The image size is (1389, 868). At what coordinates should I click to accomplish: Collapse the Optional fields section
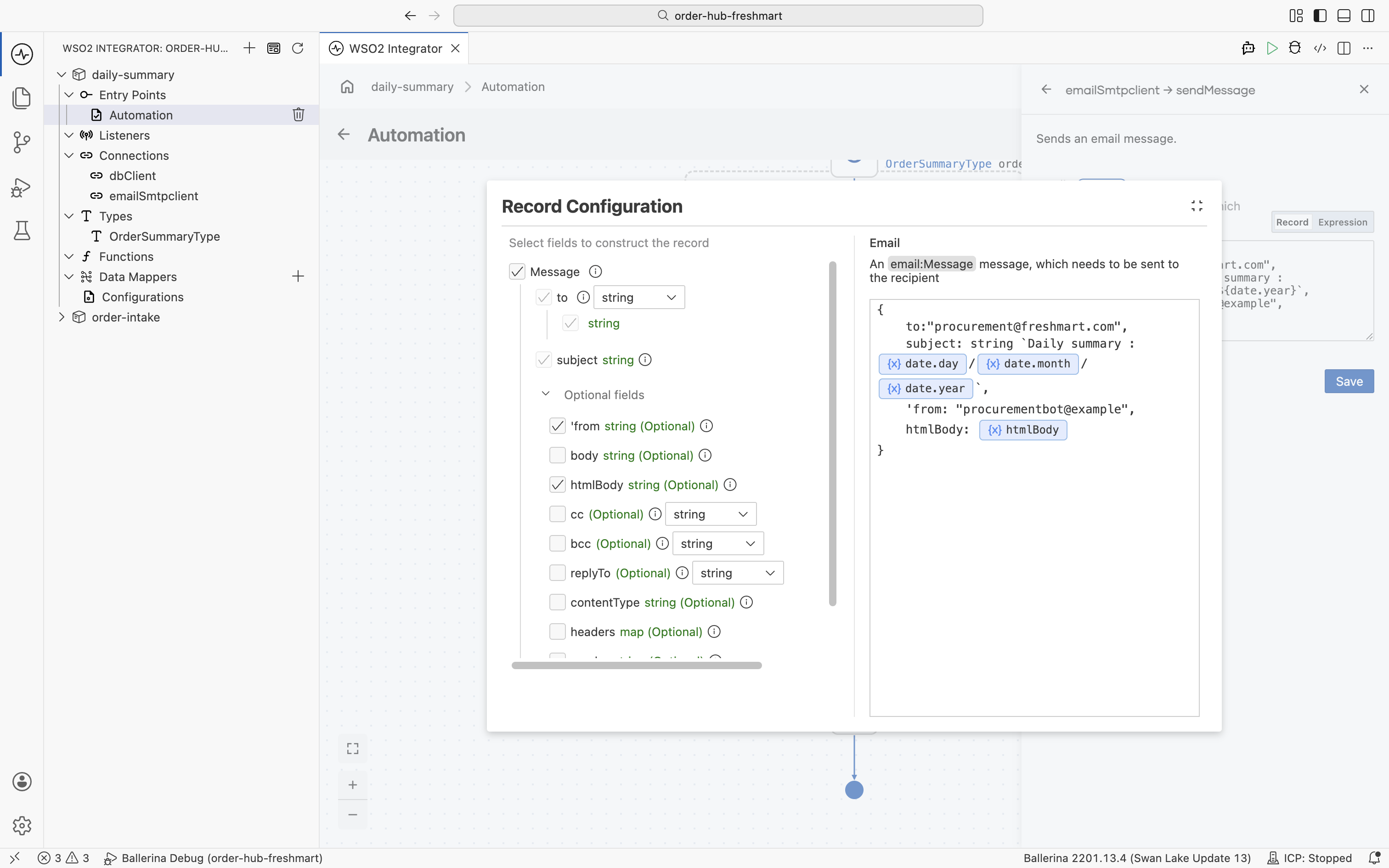pyautogui.click(x=545, y=395)
